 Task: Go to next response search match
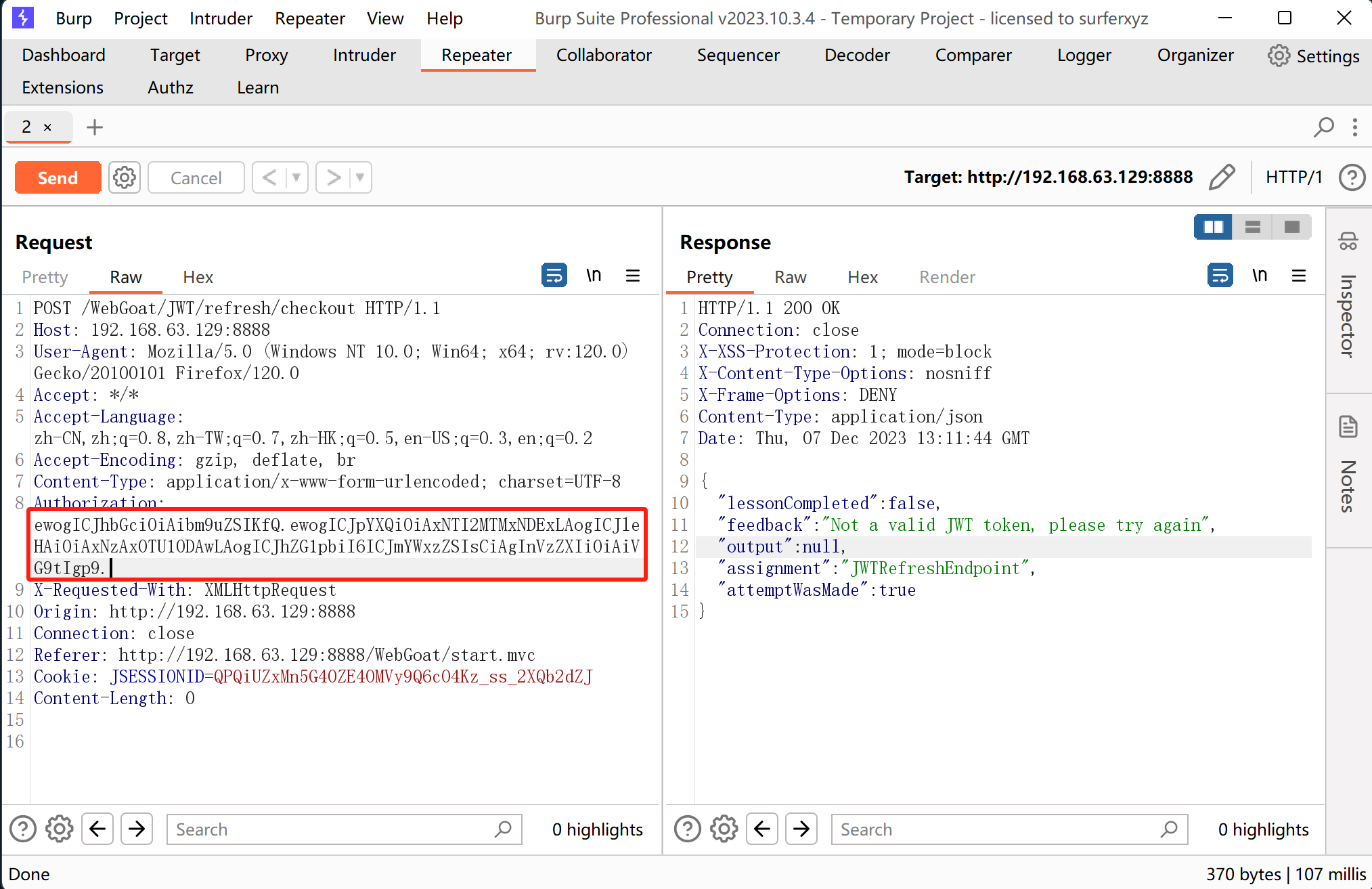tap(801, 829)
